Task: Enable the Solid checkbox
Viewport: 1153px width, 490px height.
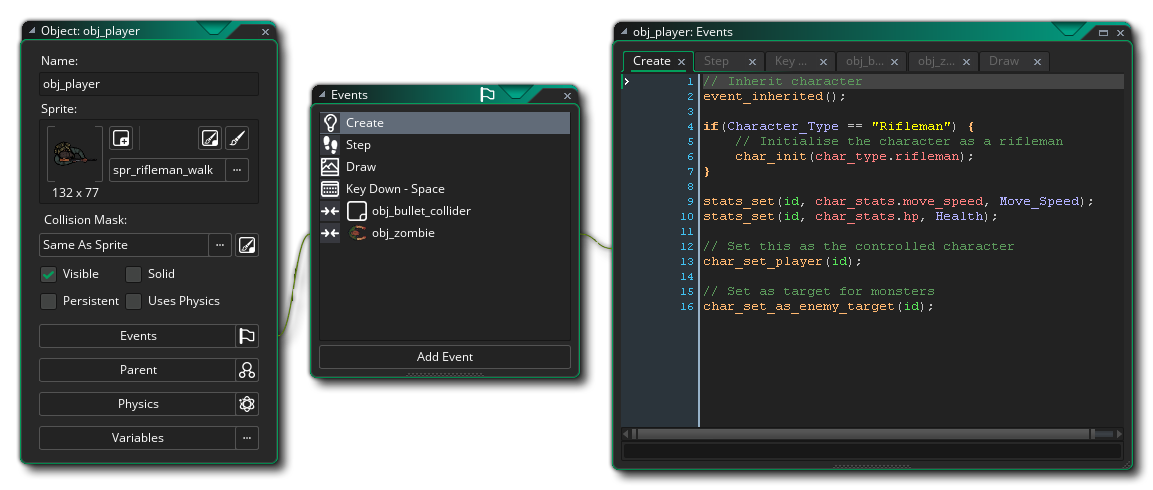Action: 133,274
